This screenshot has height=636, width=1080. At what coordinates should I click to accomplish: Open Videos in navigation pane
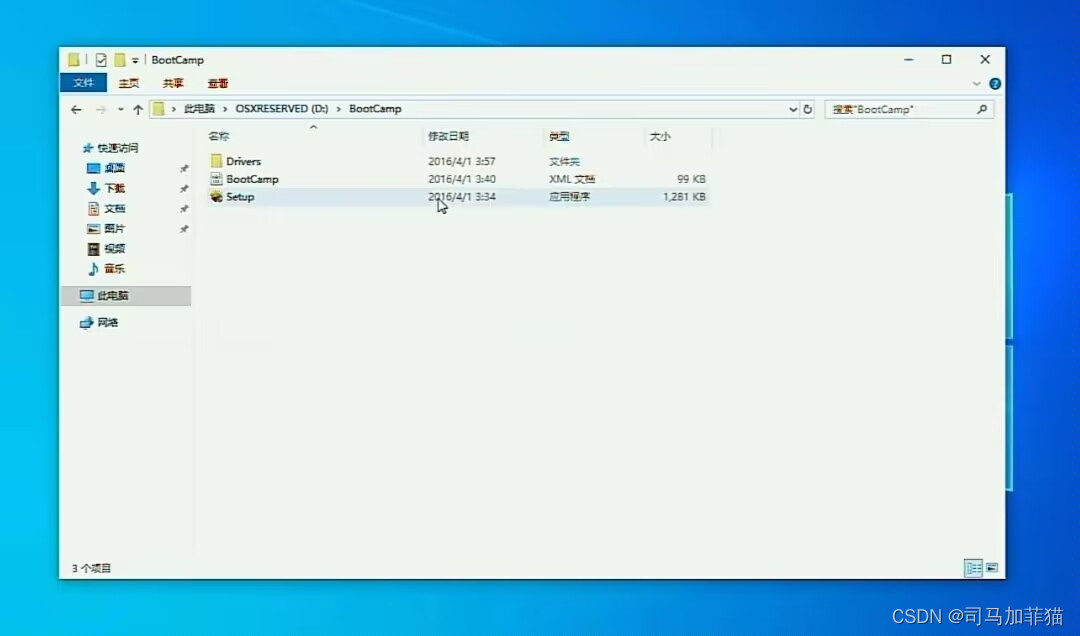[114, 248]
